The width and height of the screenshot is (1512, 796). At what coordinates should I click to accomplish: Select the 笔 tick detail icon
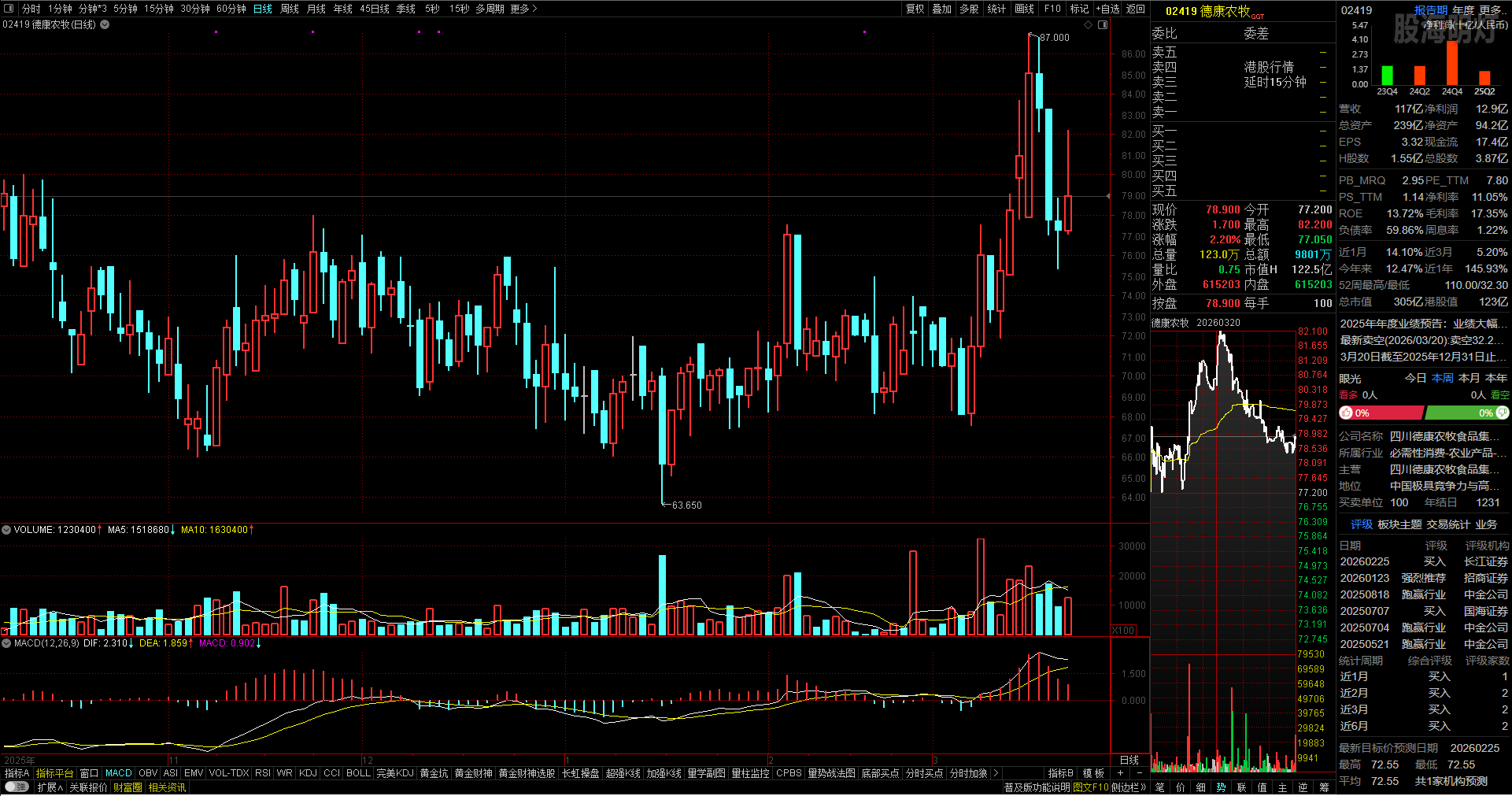[x=1159, y=787]
